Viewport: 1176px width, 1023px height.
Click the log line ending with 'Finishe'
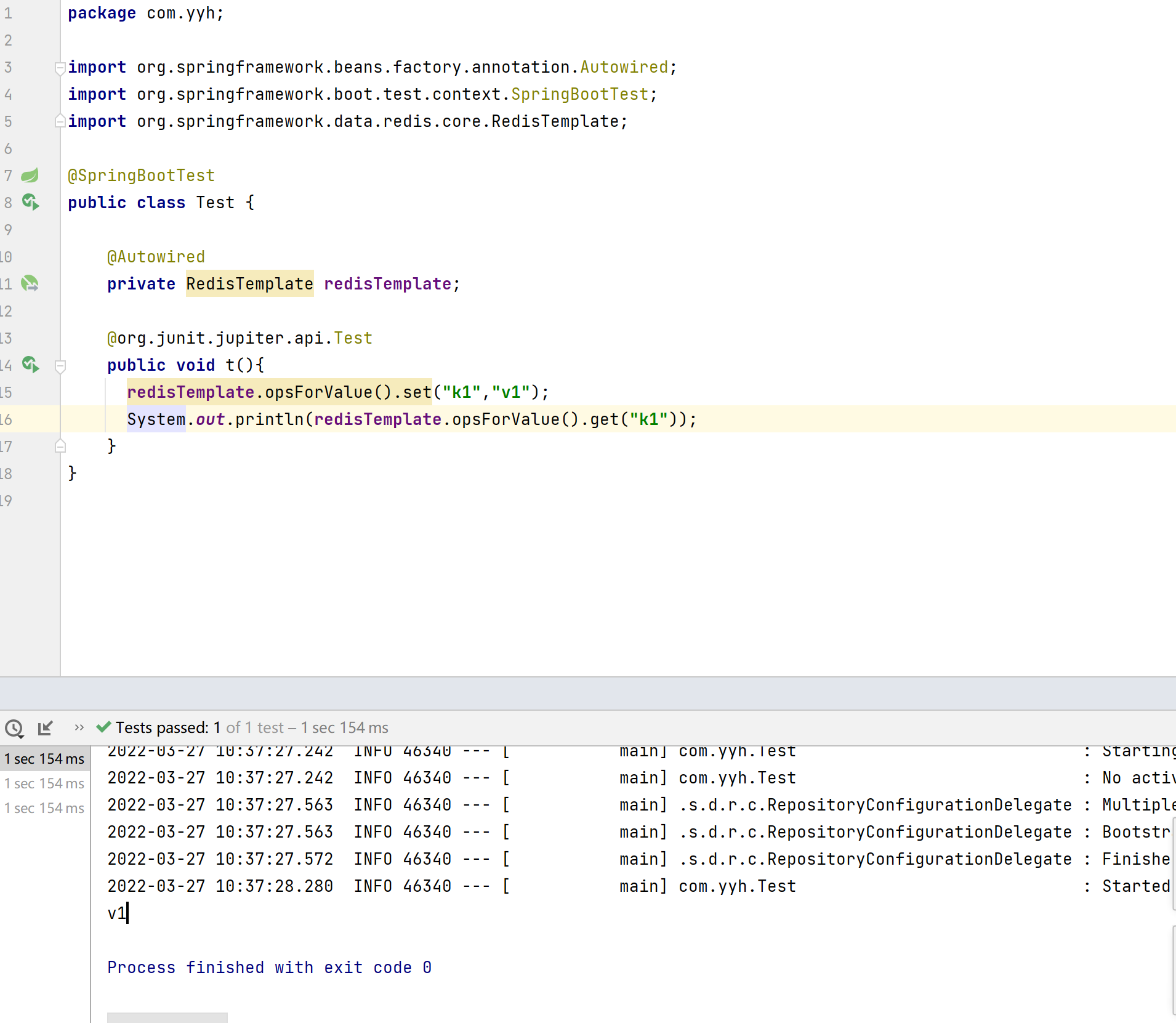pos(638,859)
